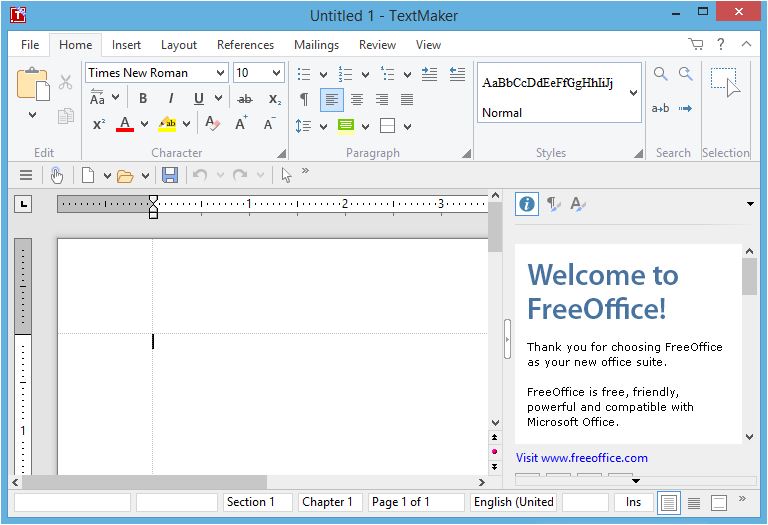Apply strikethrough formatting
This screenshot has height=525, width=768.
point(244,99)
